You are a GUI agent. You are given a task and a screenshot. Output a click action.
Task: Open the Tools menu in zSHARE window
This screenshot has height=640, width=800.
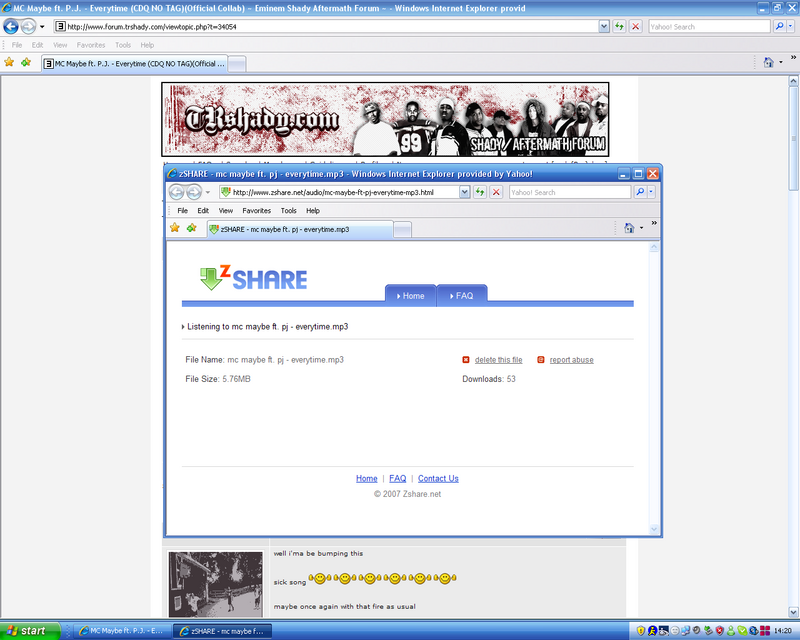288,211
